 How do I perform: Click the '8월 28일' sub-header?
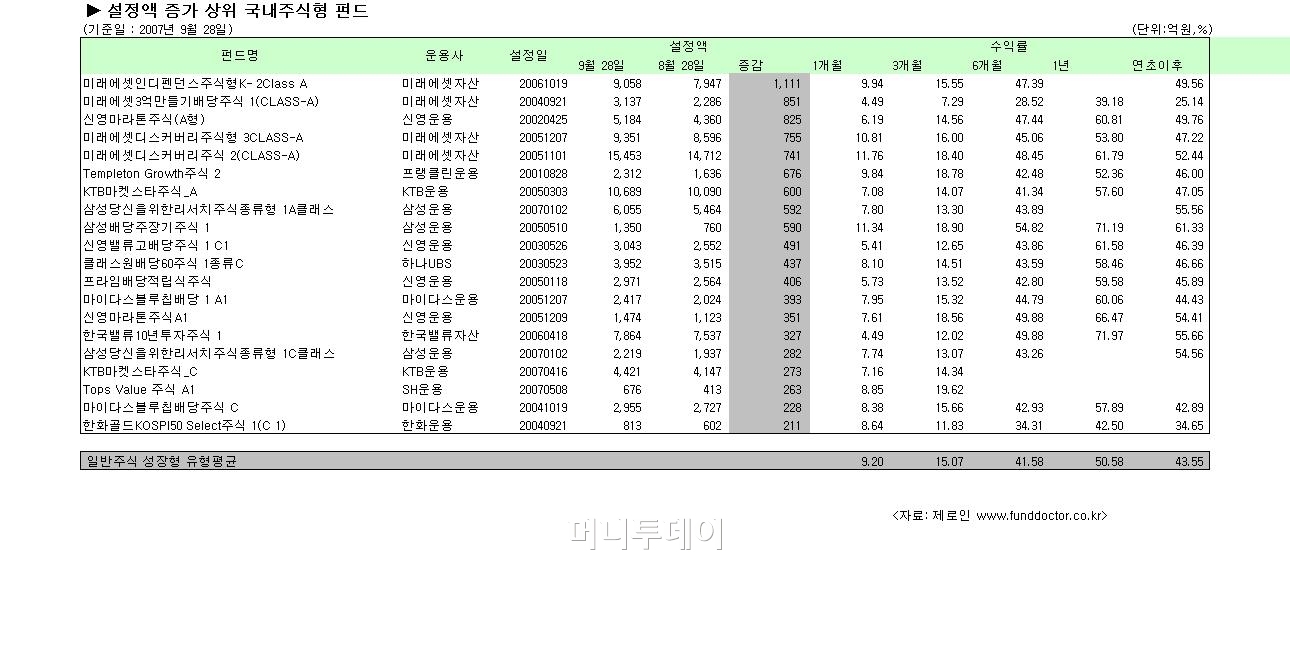(680, 65)
